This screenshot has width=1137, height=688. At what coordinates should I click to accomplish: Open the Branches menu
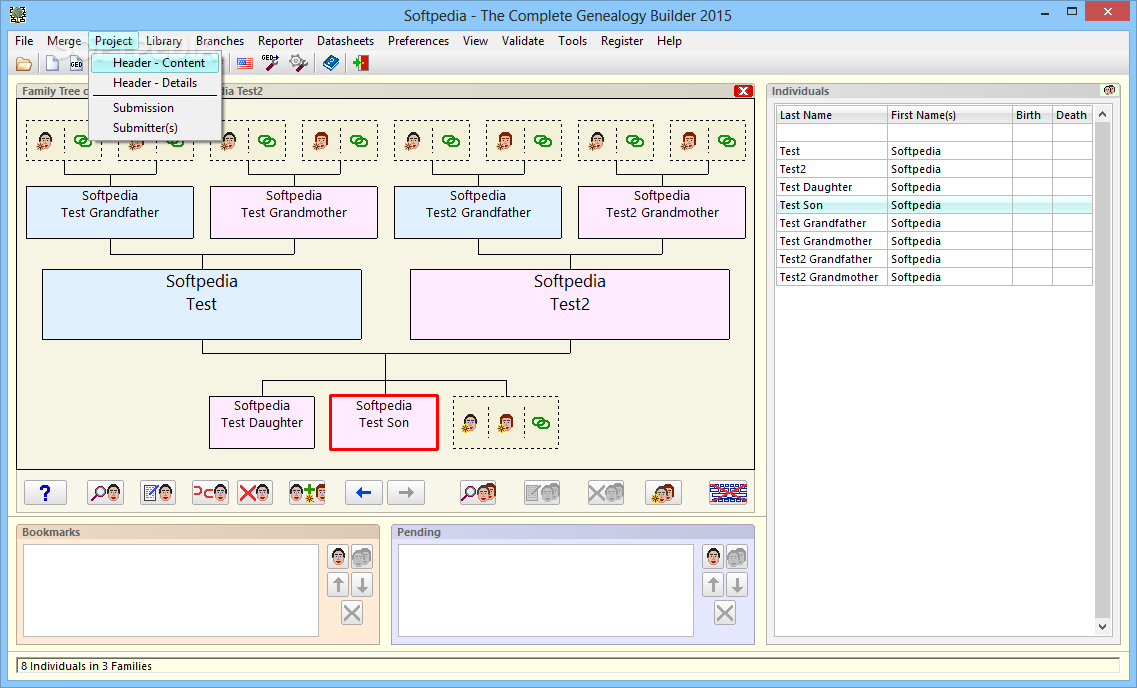tap(220, 41)
